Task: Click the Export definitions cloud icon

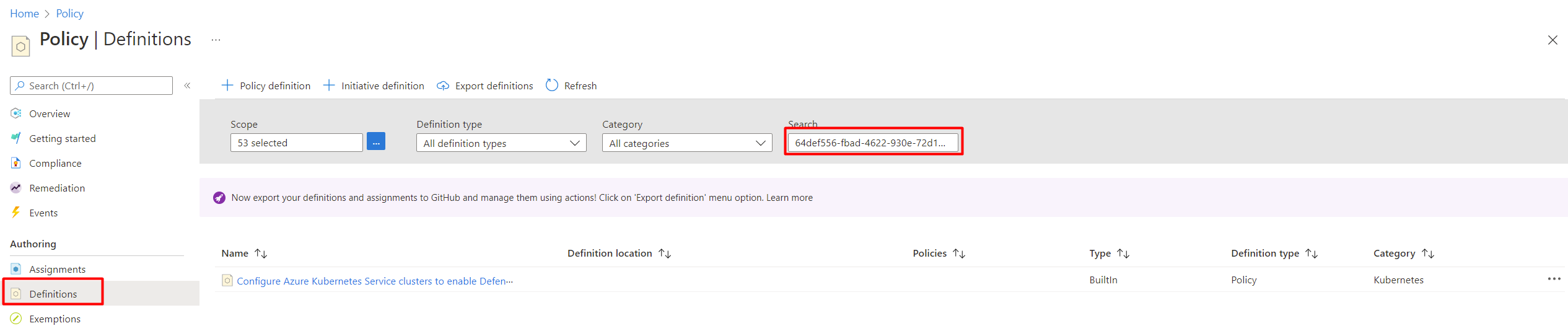Action: (443, 86)
